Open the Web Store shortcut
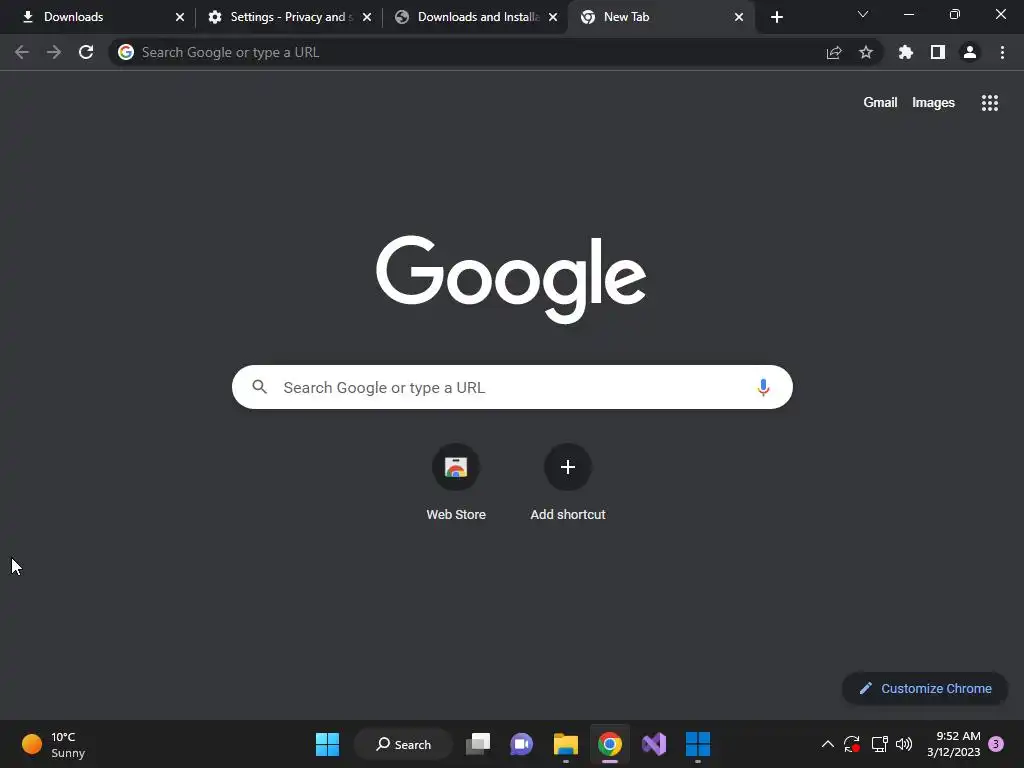This screenshot has width=1024, height=768. tap(456, 482)
